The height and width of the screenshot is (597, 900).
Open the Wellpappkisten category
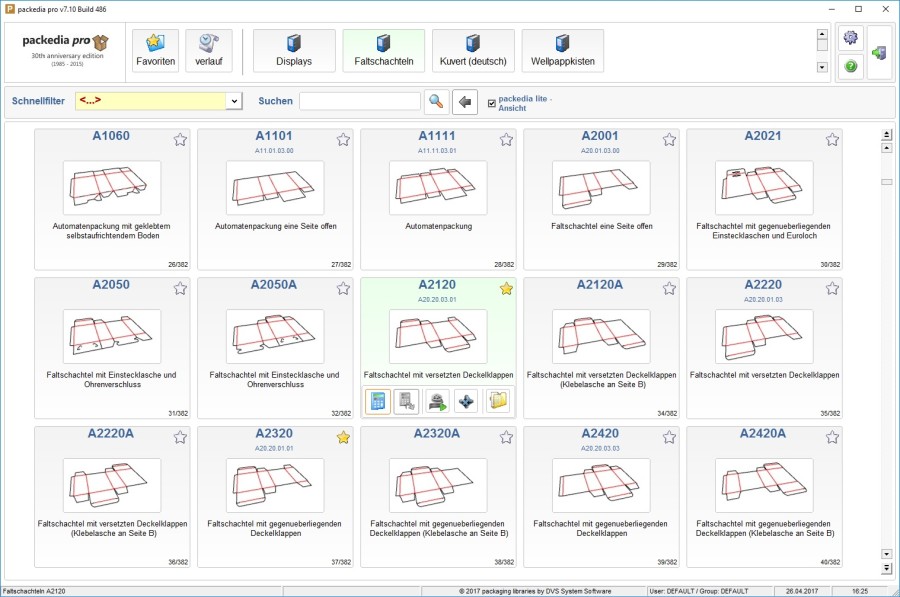point(562,49)
